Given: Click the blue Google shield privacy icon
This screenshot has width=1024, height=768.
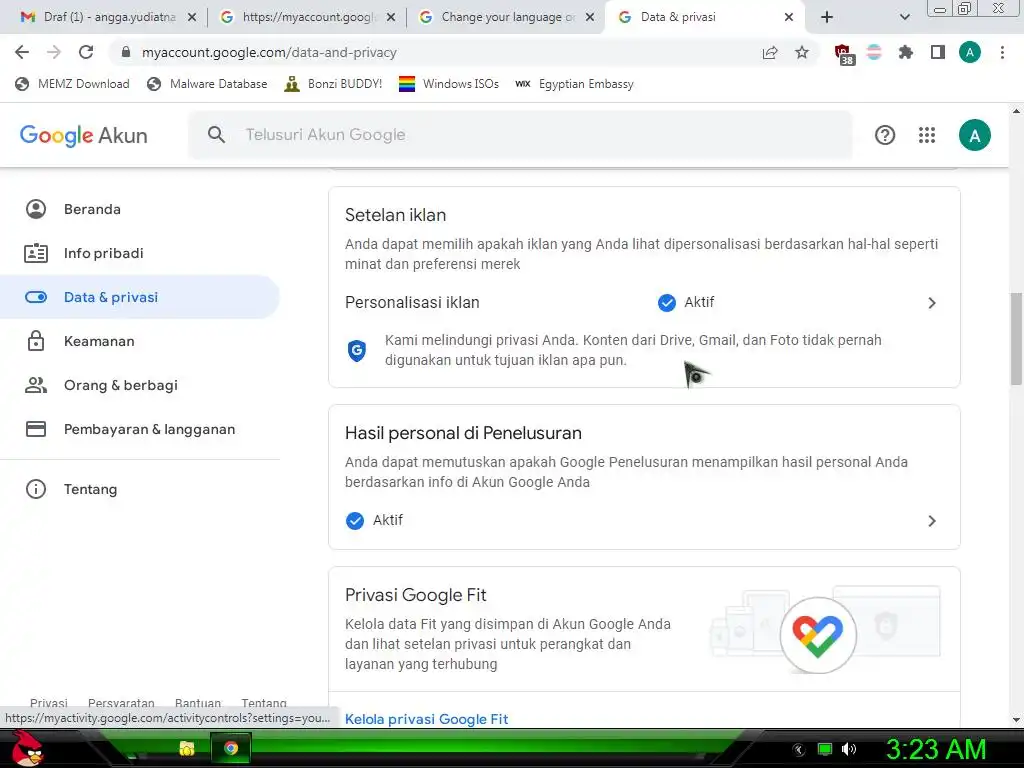Looking at the screenshot, I should (357, 351).
